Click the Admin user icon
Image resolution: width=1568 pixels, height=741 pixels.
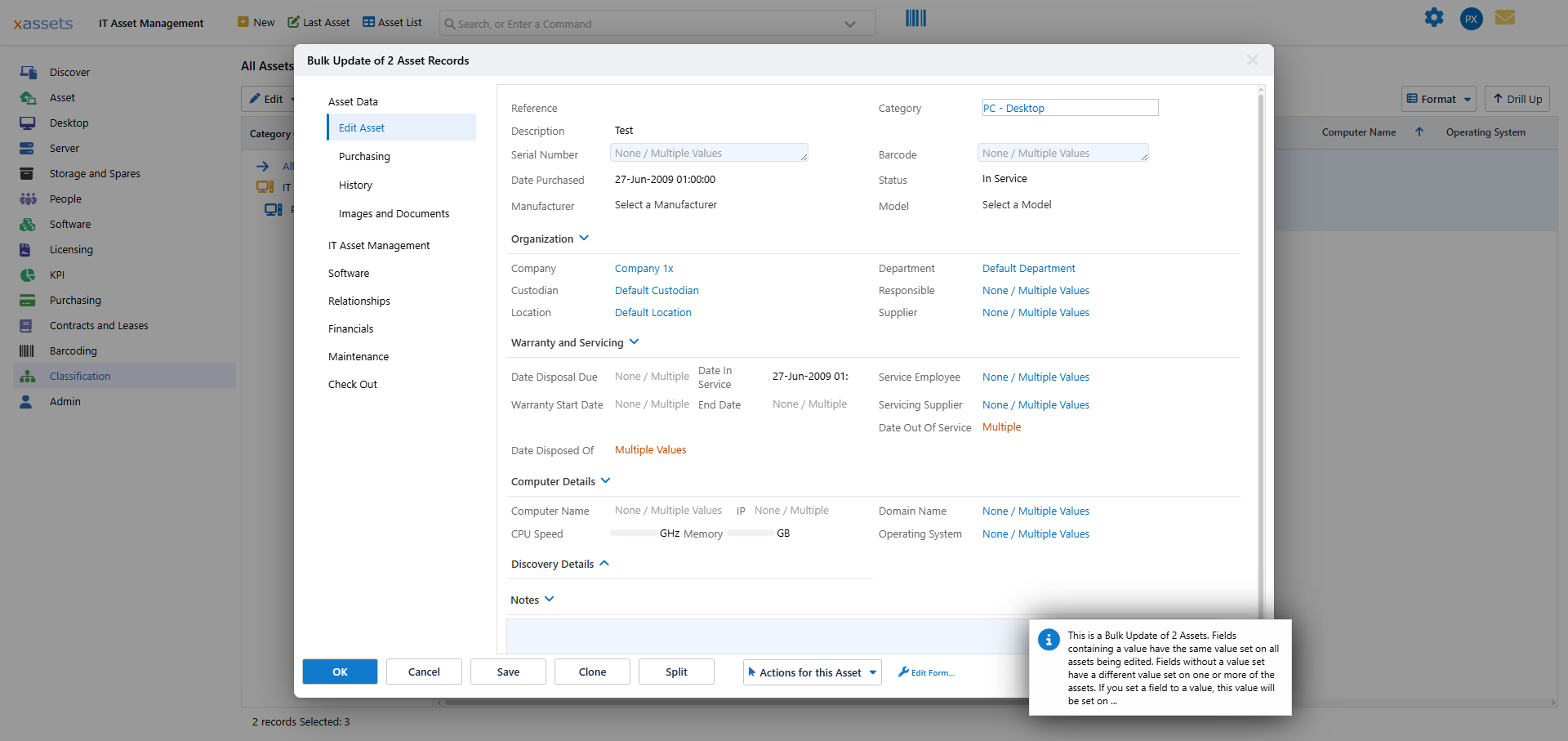pos(28,401)
